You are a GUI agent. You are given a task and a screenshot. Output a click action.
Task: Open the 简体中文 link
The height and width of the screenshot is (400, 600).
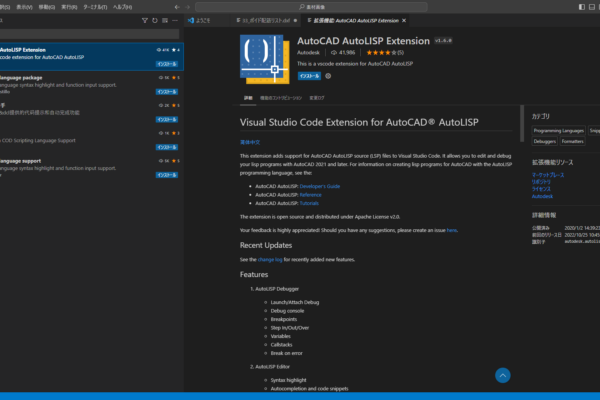click(x=250, y=142)
